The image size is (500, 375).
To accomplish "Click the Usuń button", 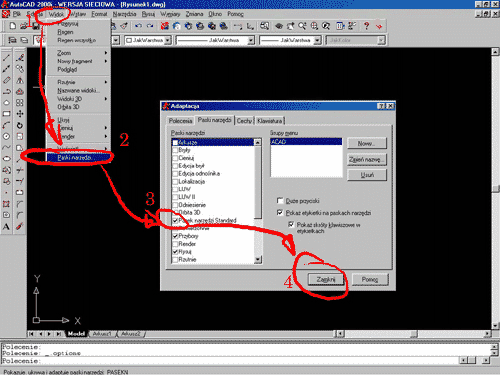I will click(367, 175).
